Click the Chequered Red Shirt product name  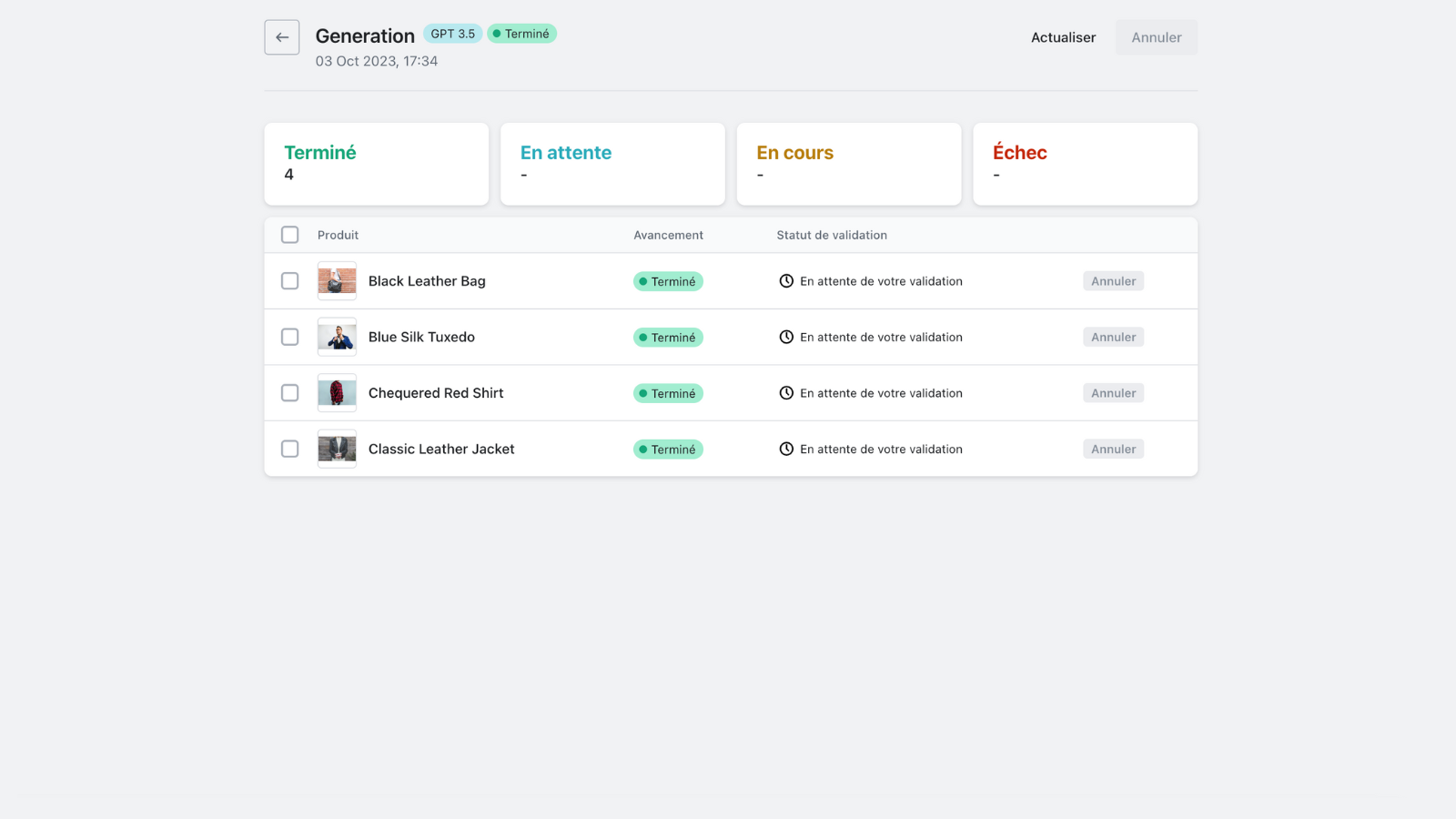(x=436, y=393)
